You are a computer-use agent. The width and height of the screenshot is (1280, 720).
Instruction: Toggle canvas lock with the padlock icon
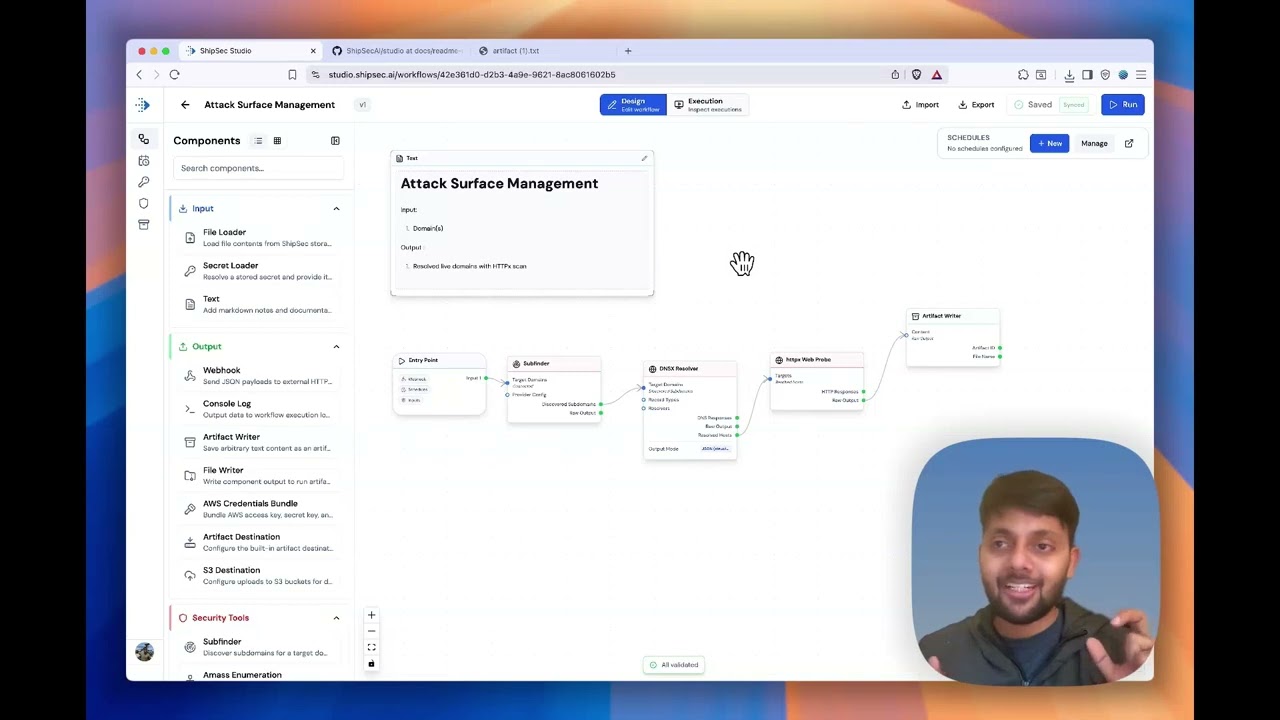371,664
